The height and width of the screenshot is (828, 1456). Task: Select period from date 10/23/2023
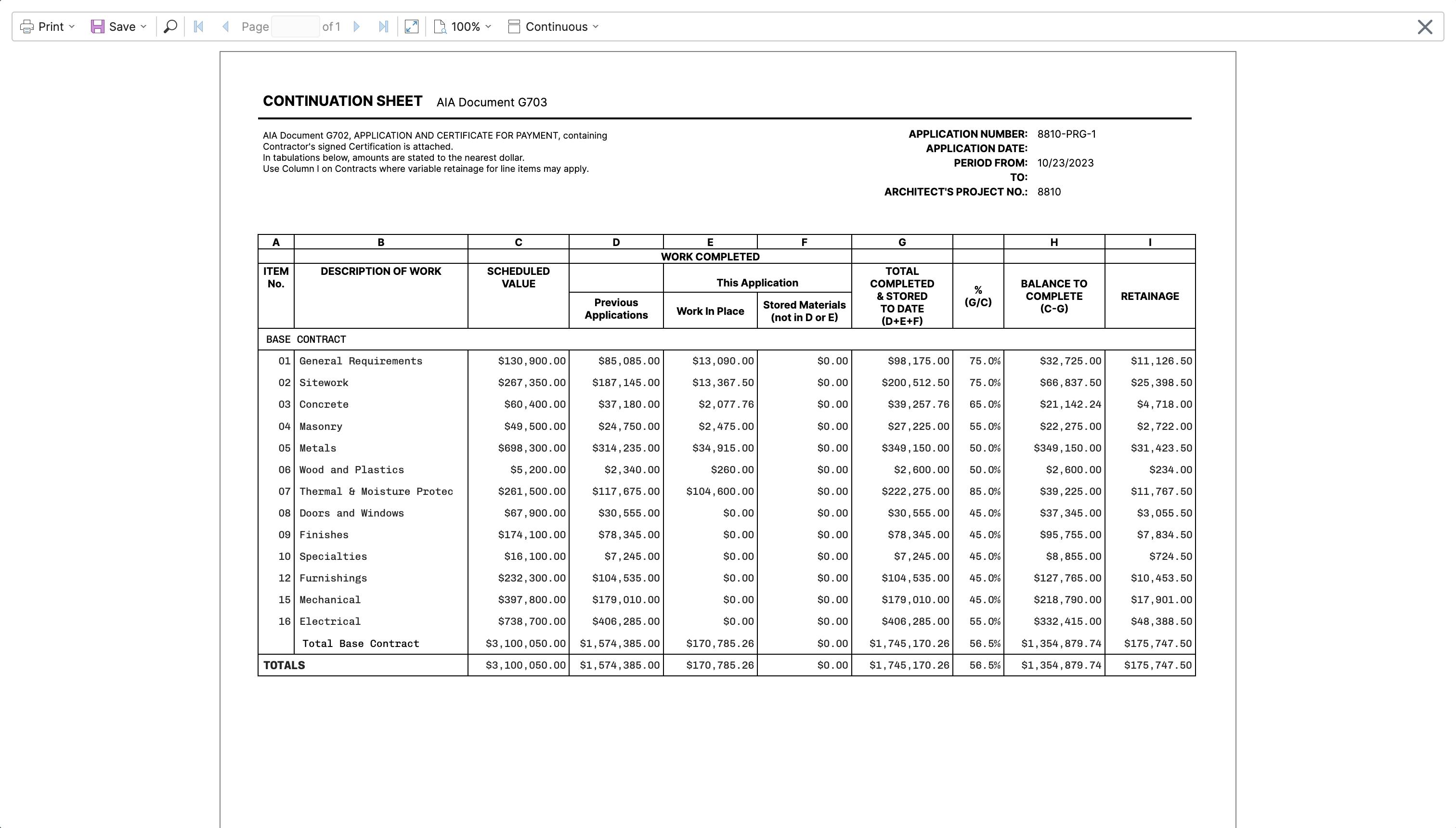pos(1065,163)
